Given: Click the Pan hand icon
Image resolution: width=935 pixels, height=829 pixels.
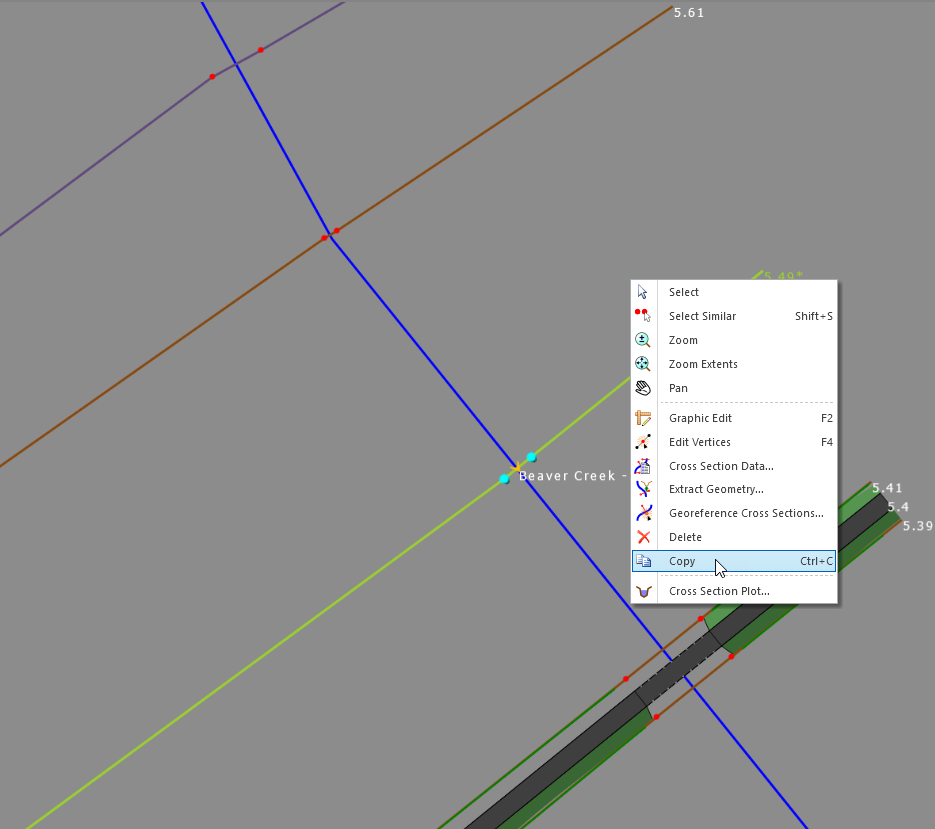Looking at the screenshot, I should (x=643, y=388).
